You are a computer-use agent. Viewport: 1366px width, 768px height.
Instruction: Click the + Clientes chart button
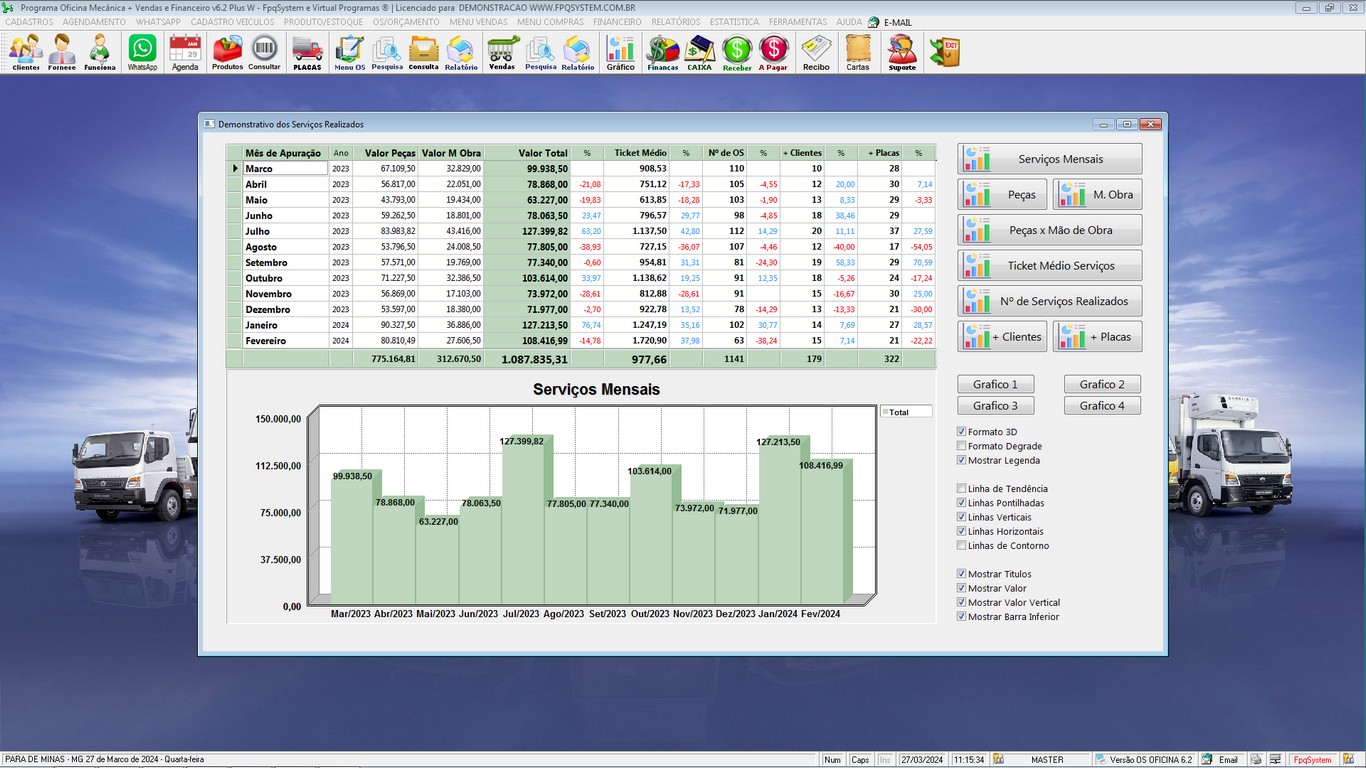pyautogui.click(x=1002, y=337)
